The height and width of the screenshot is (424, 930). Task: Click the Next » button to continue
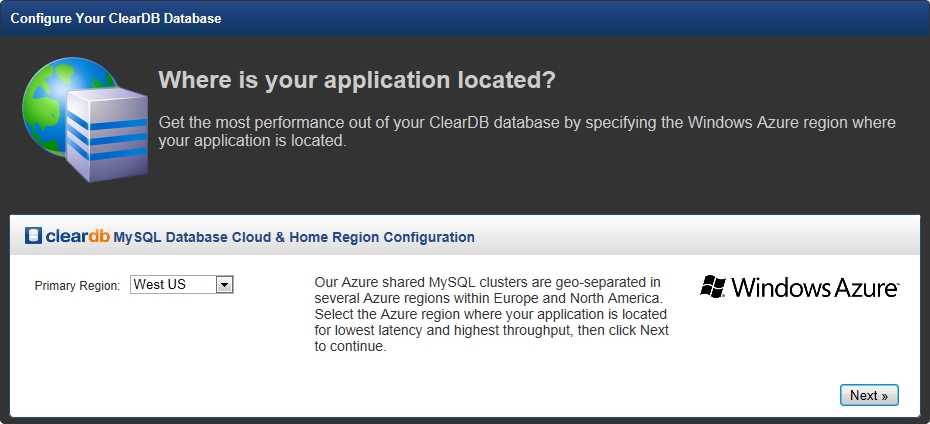point(869,396)
